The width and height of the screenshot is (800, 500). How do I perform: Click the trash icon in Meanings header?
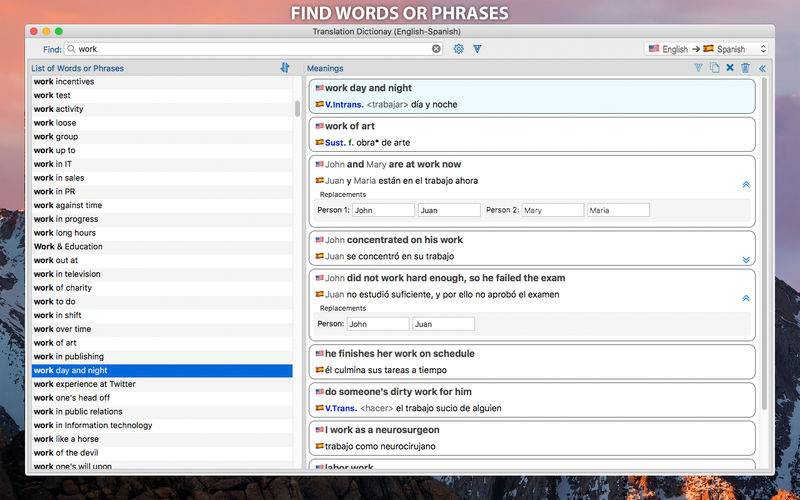coord(745,68)
